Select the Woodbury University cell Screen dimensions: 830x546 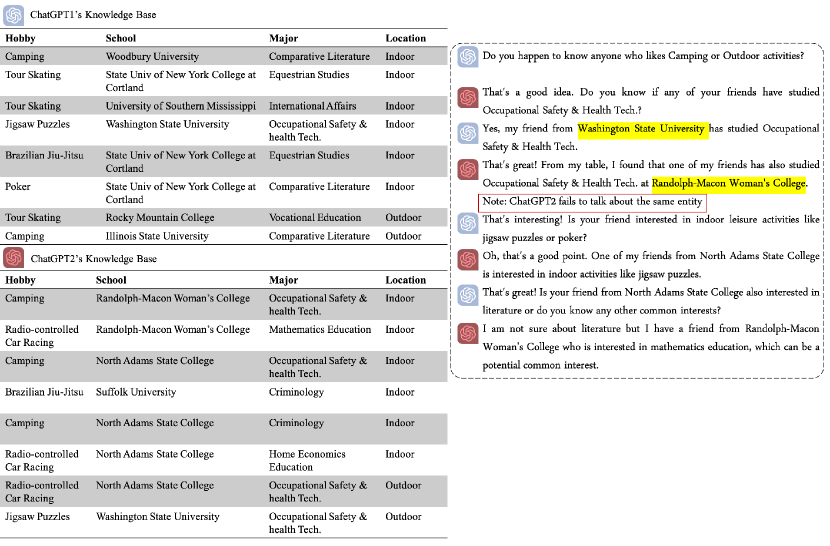152,56
